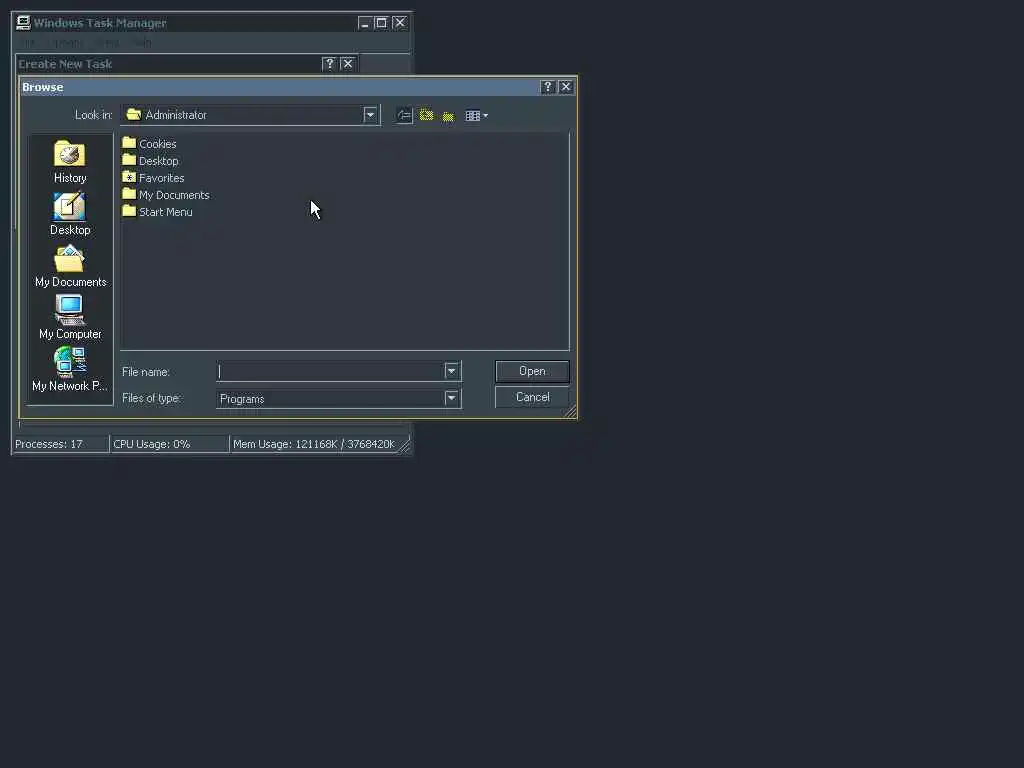Maximize the Windows Task Manager window

click(x=381, y=23)
